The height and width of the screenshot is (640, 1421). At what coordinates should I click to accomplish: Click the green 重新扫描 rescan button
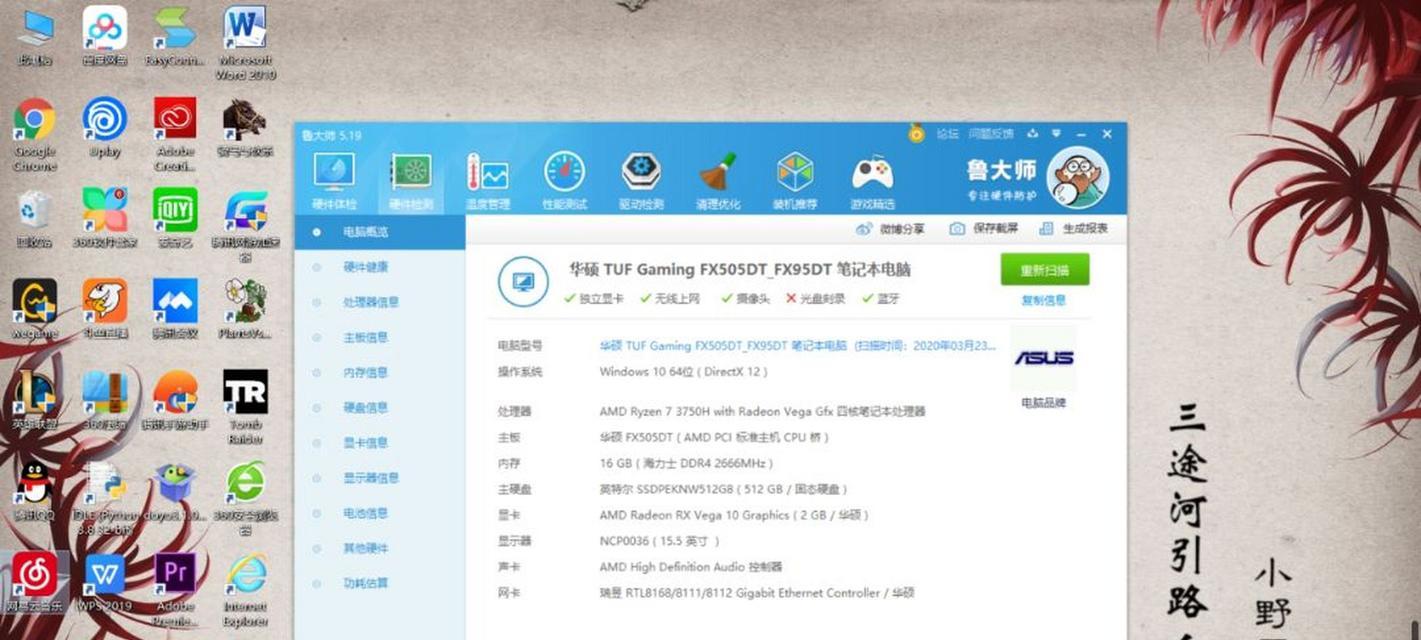coord(1044,270)
